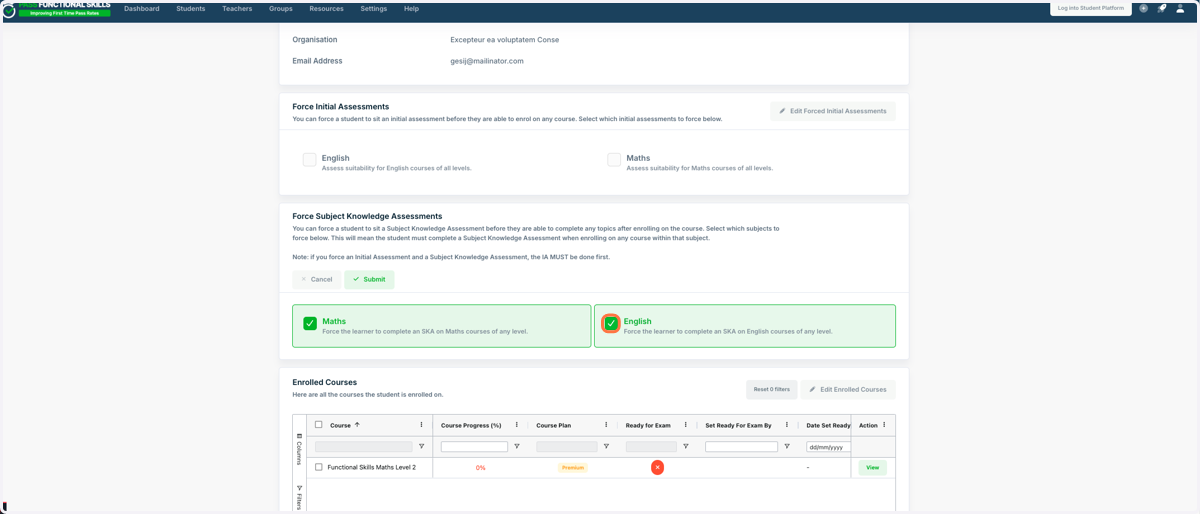Click the Ready for Exam filter input
The width and height of the screenshot is (1200, 514).
point(651,447)
